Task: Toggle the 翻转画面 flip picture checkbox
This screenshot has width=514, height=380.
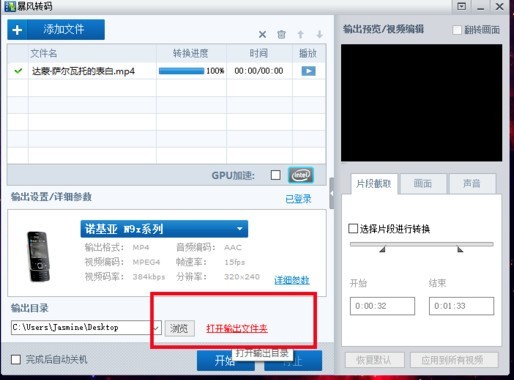Action: (x=457, y=30)
